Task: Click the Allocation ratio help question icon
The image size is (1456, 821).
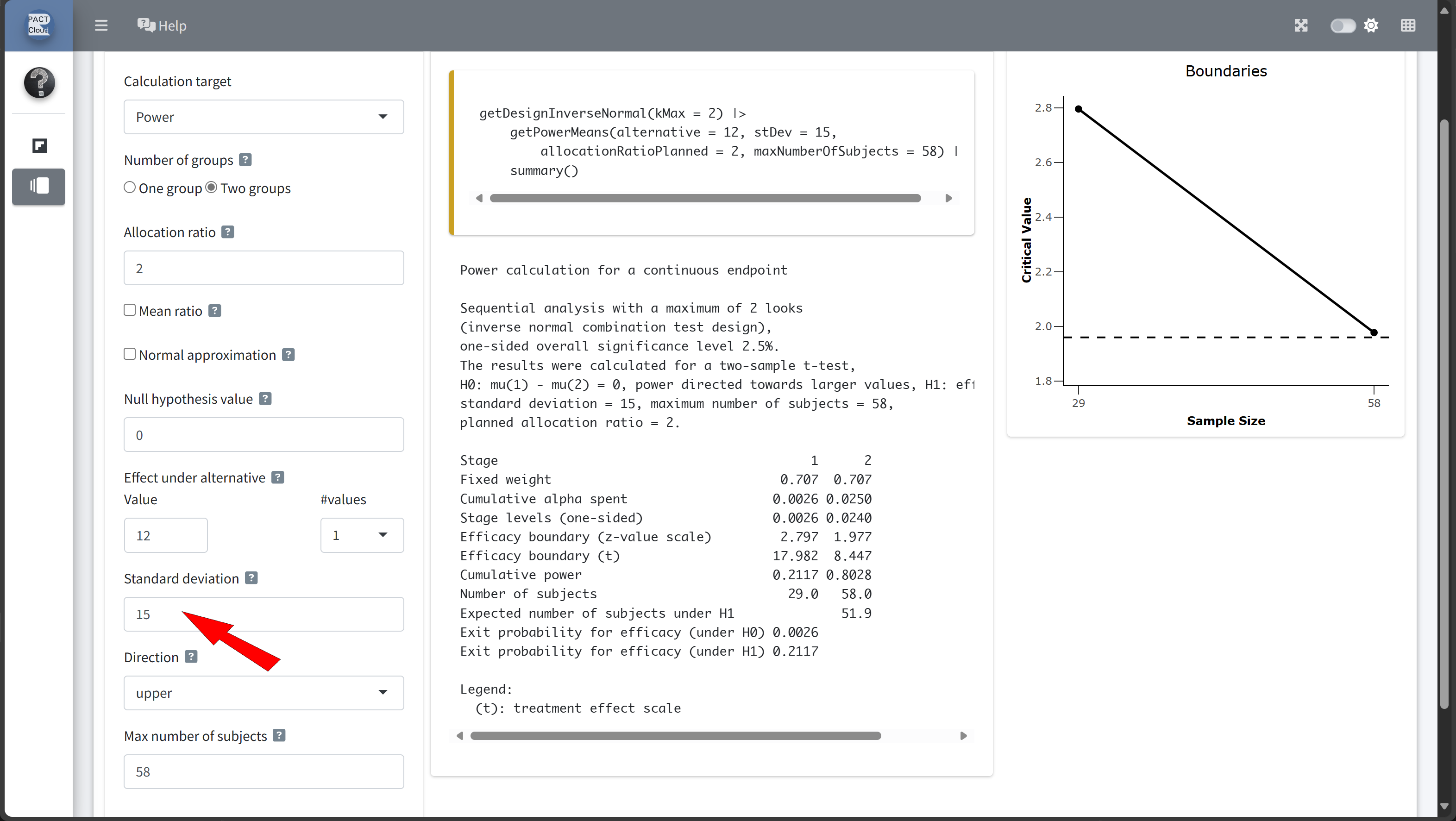Action: [228, 232]
